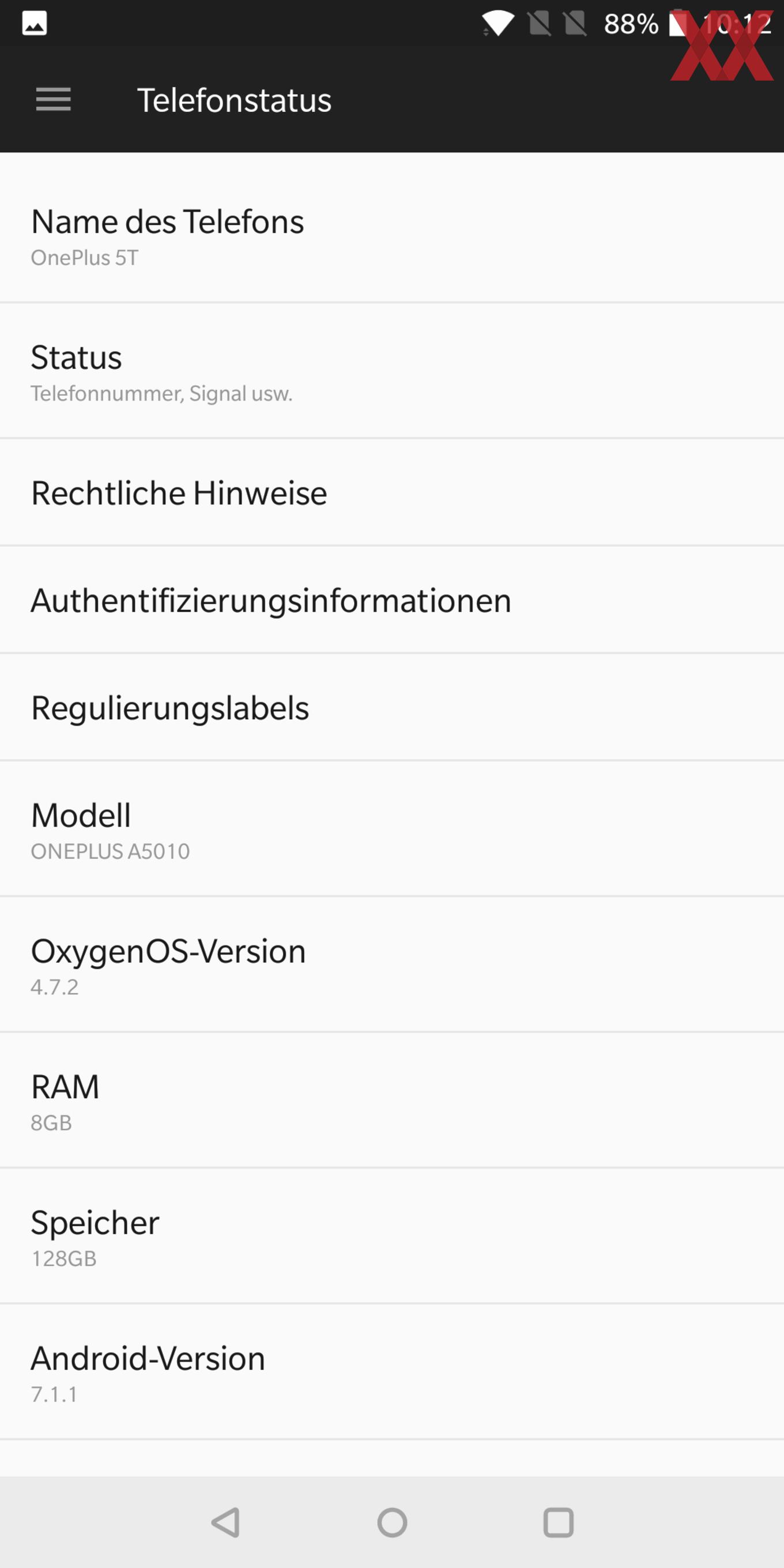Tap the back navigation button
Screen dimensions: 784x1568
(x=226, y=1522)
